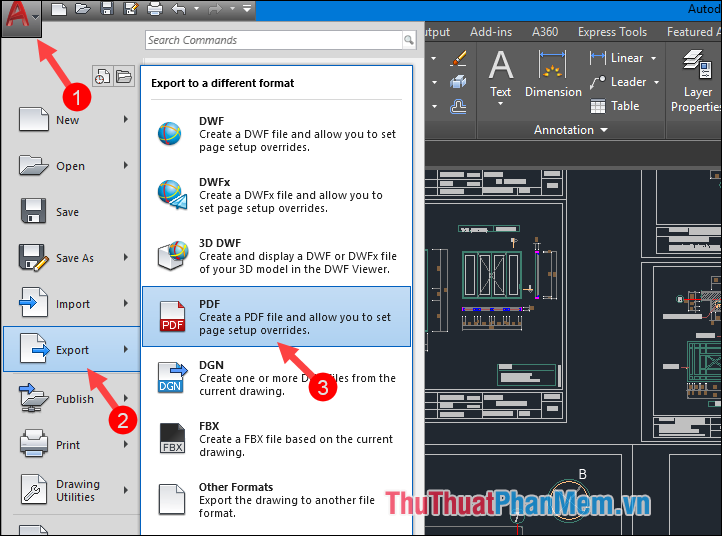This screenshot has width=722, height=536.
Task: Click the Undo arrow icon
Action: click(x=180, y=10)
